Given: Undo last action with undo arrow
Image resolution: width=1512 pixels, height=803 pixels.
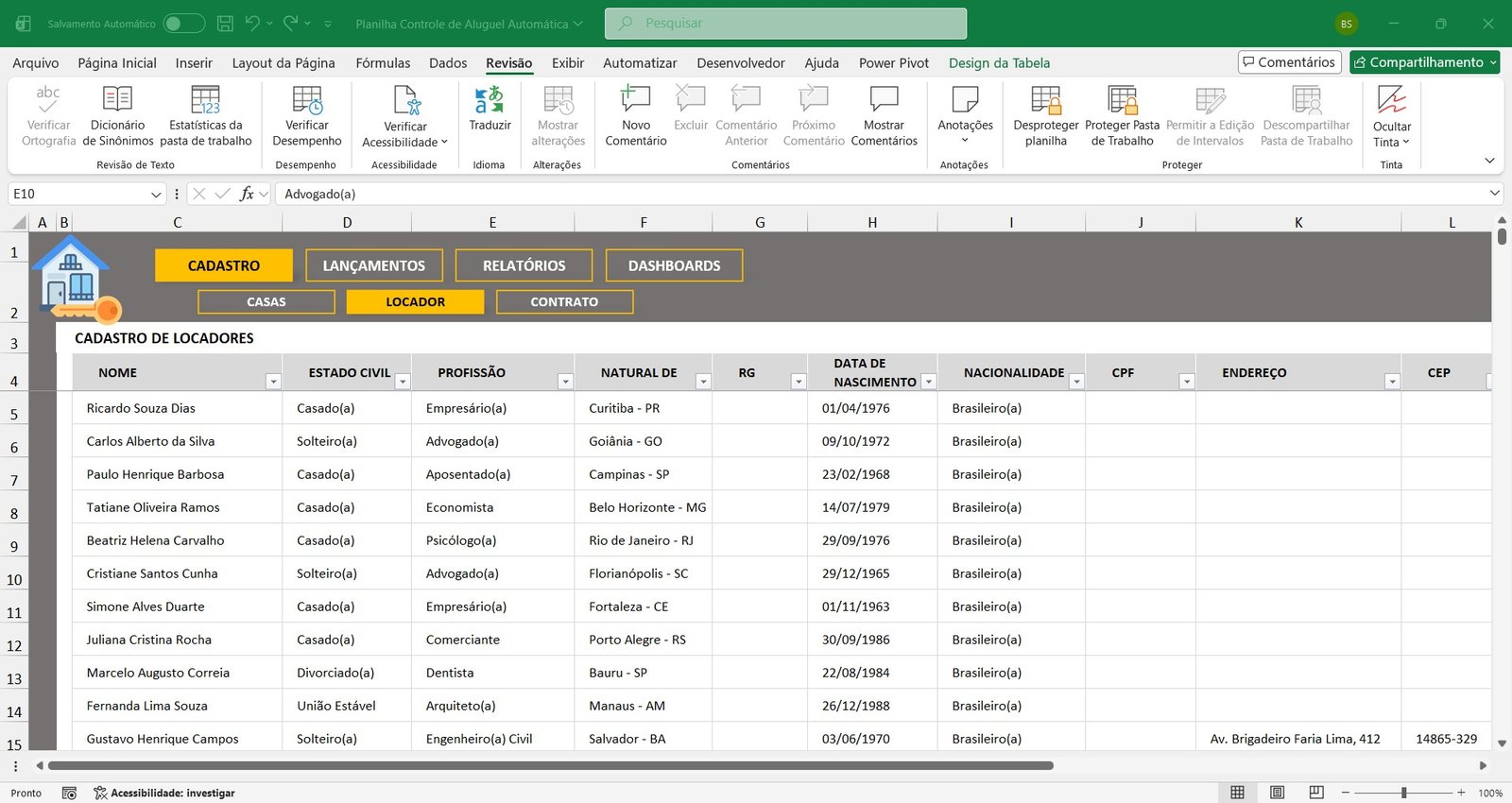Looking at the screenshot, I should coord(252,23).
